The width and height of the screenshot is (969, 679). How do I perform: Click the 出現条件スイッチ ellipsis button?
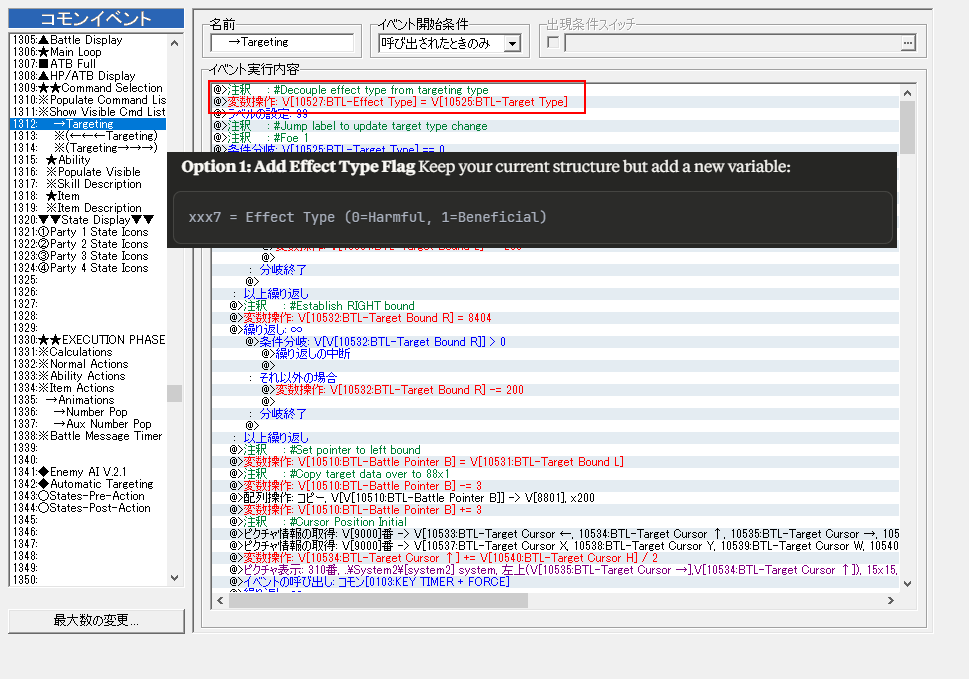point(907,43)
